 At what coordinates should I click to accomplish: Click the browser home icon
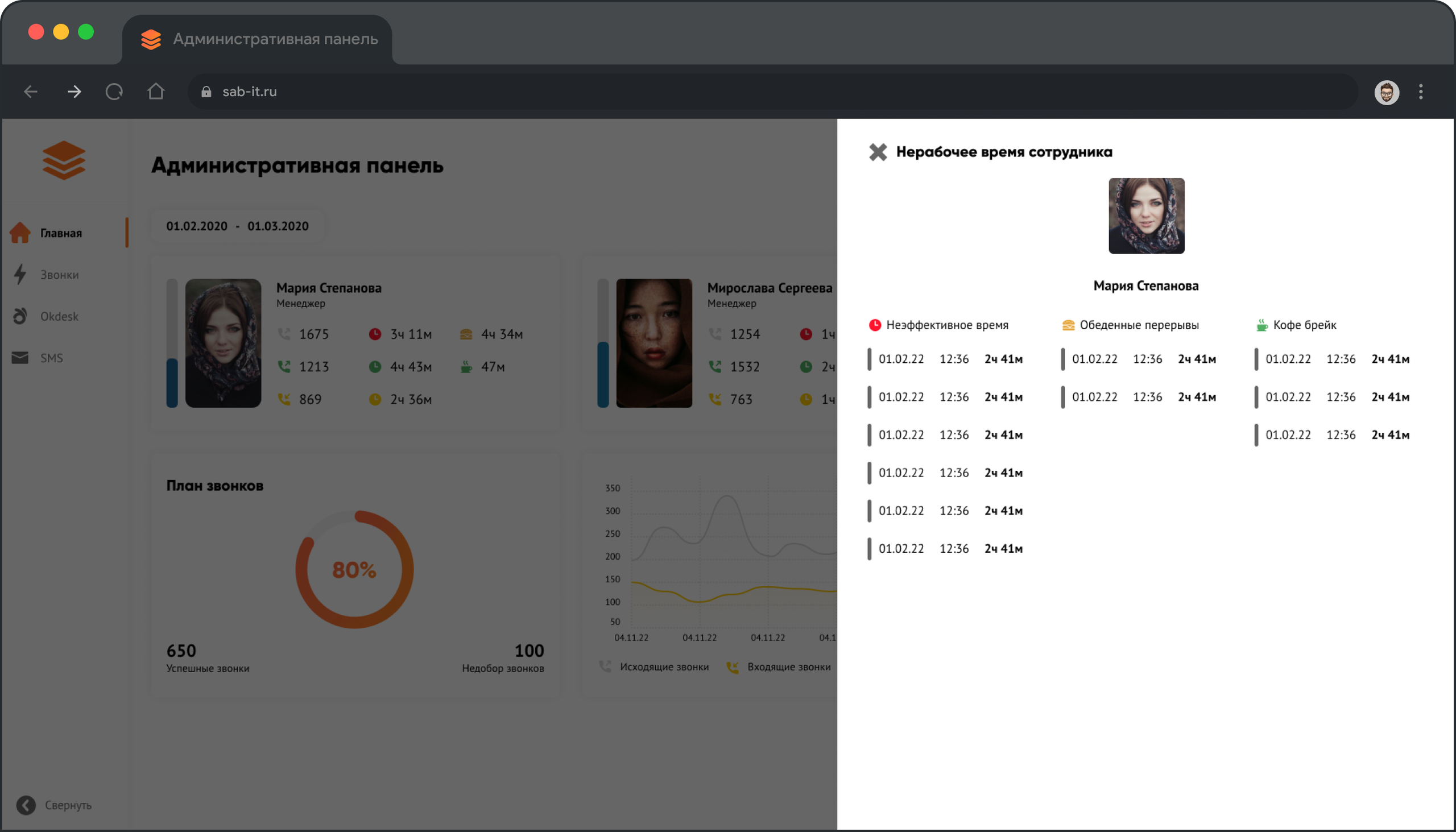[x=155, y=92]
